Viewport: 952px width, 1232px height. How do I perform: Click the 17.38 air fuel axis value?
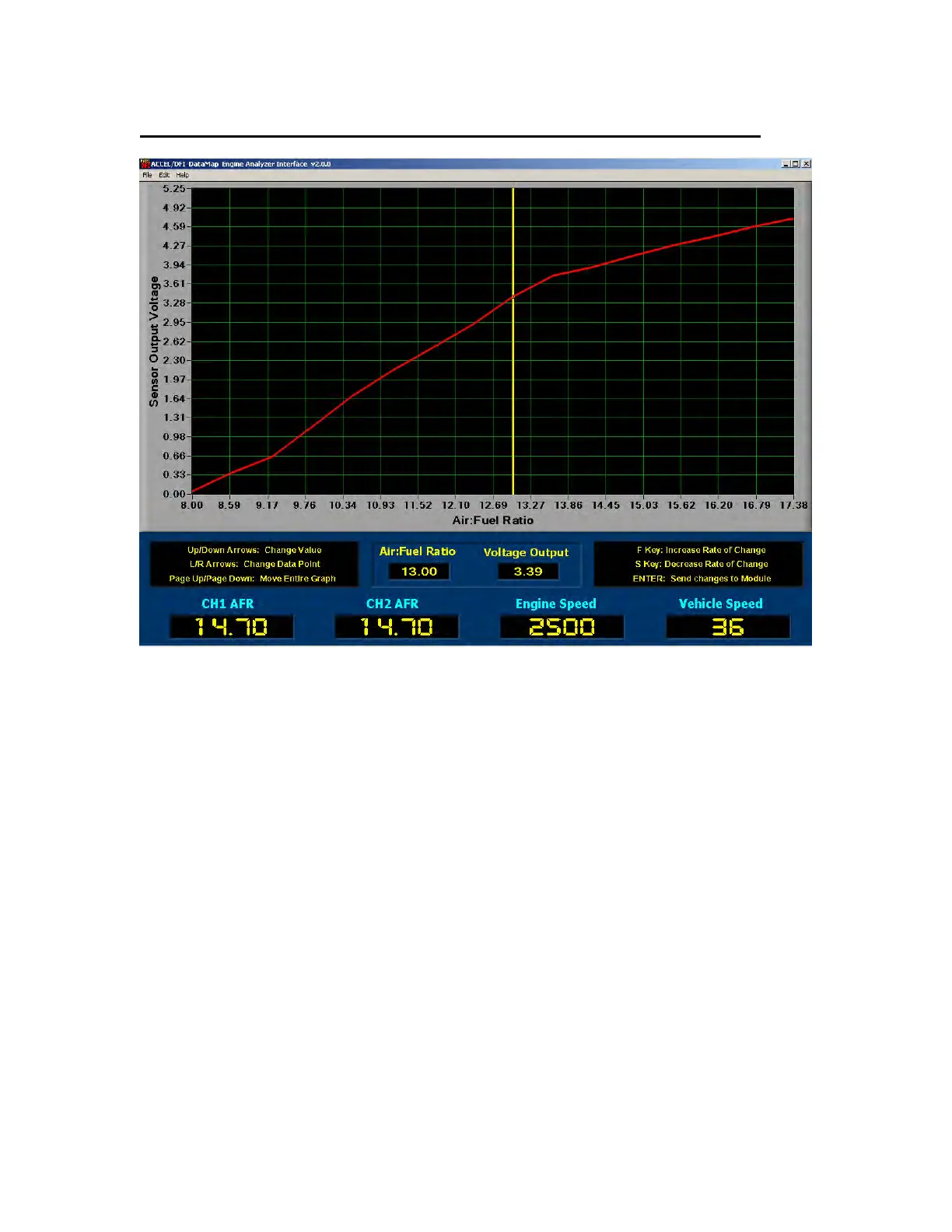(x=794, y=506)
